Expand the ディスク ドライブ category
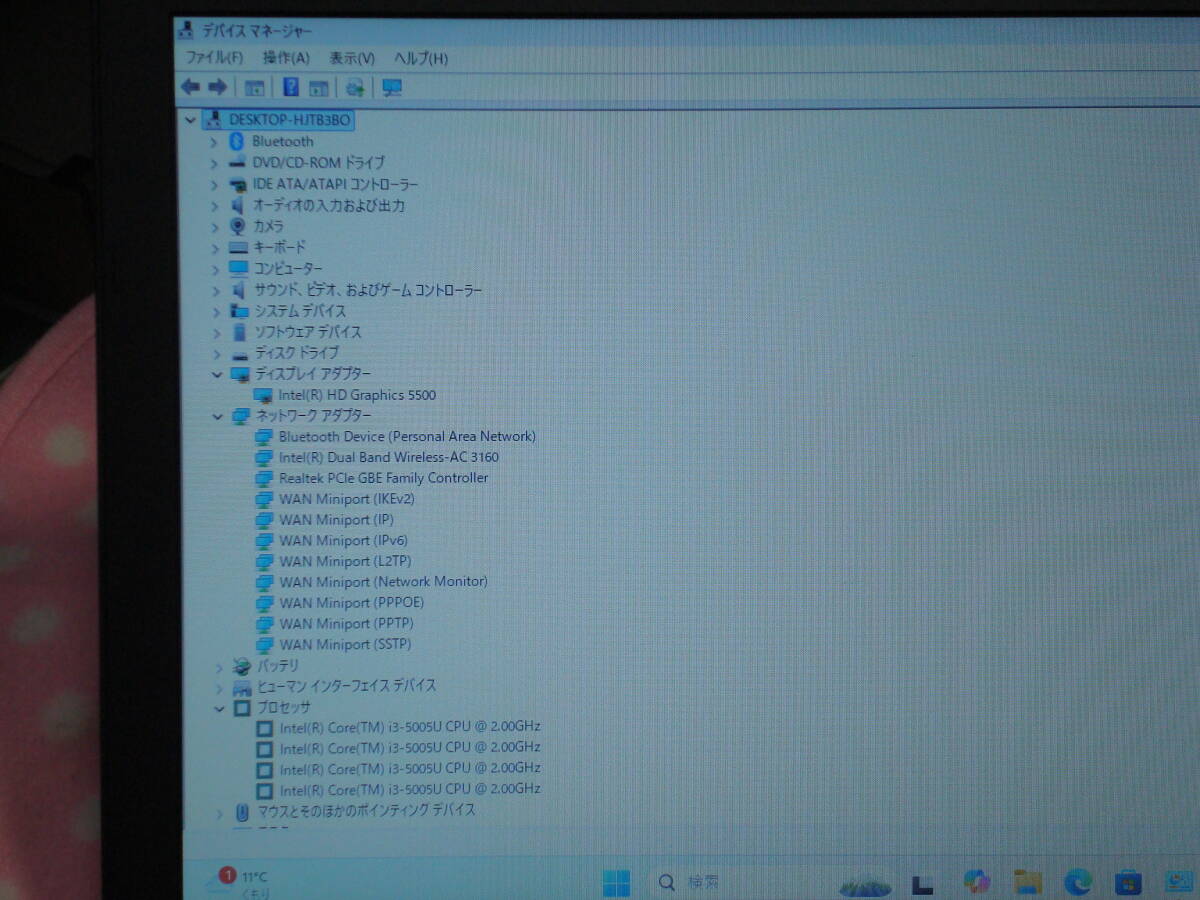 click(x=216, y=354)
